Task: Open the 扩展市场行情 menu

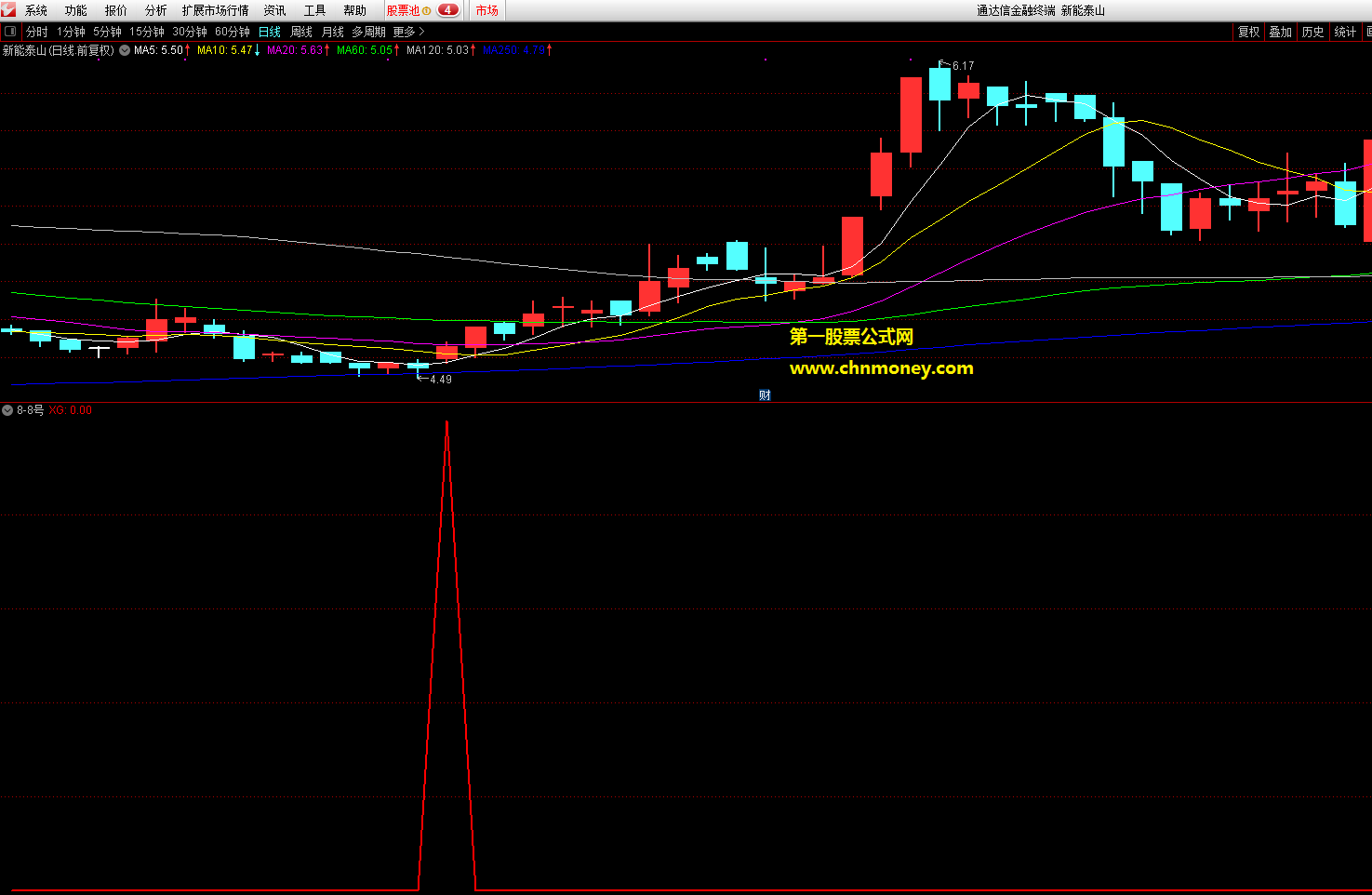Action: [216, 10]
